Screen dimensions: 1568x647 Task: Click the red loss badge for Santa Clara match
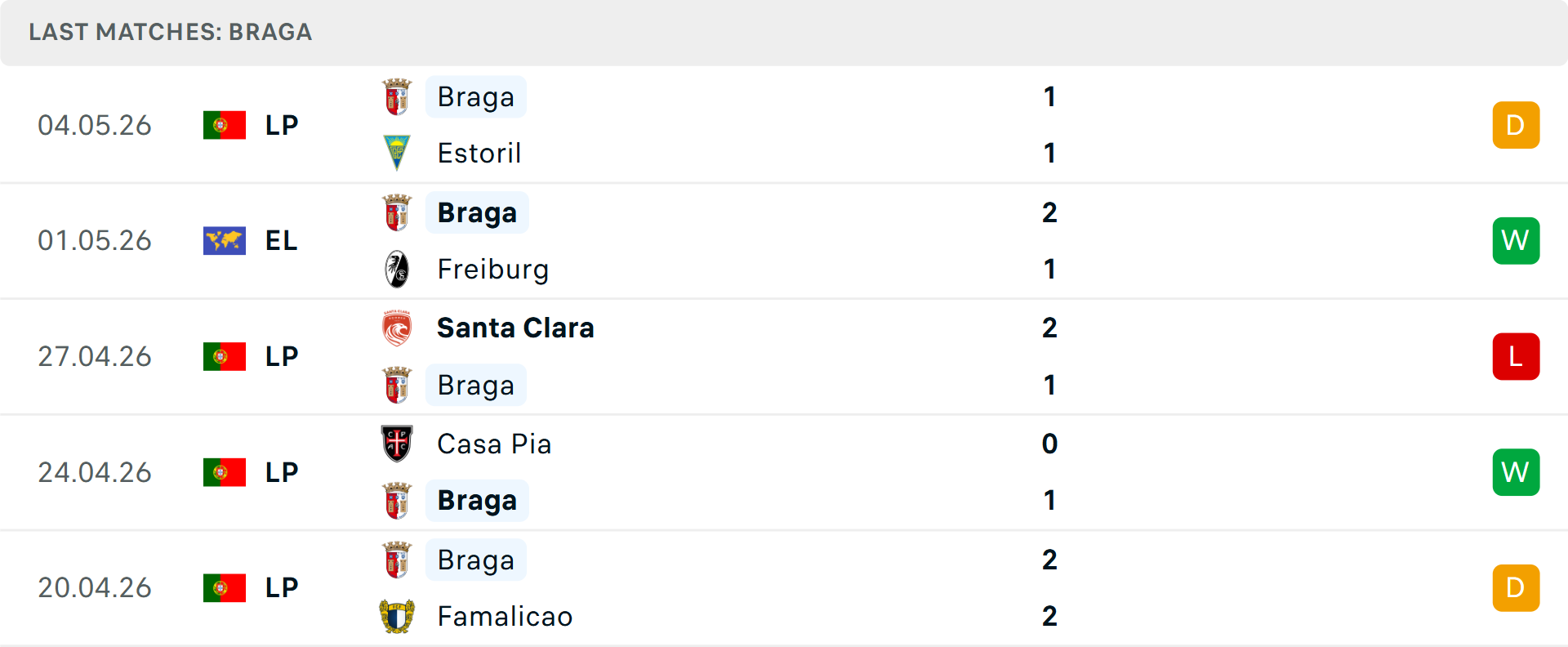tap(1516, 356)
